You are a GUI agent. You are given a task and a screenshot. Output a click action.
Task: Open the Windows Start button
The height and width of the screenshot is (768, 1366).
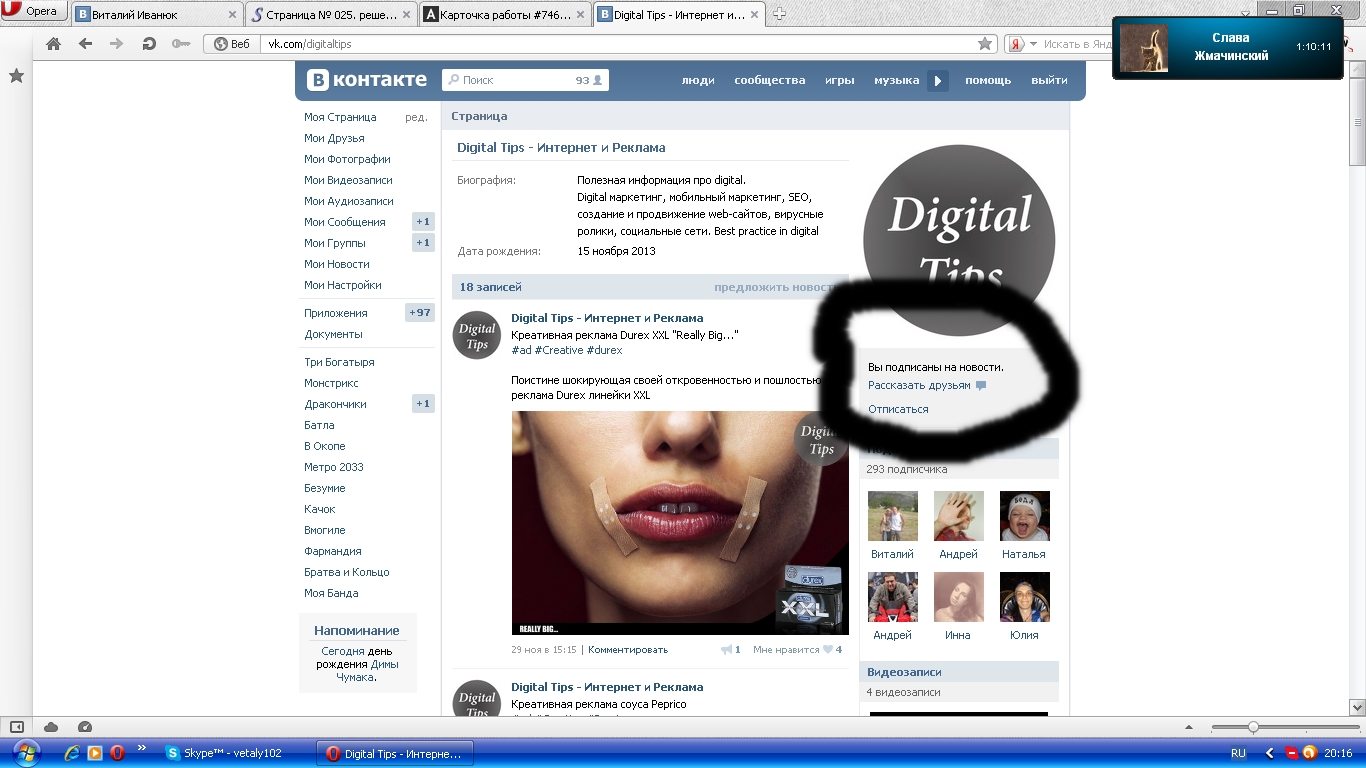pos(24,752)
